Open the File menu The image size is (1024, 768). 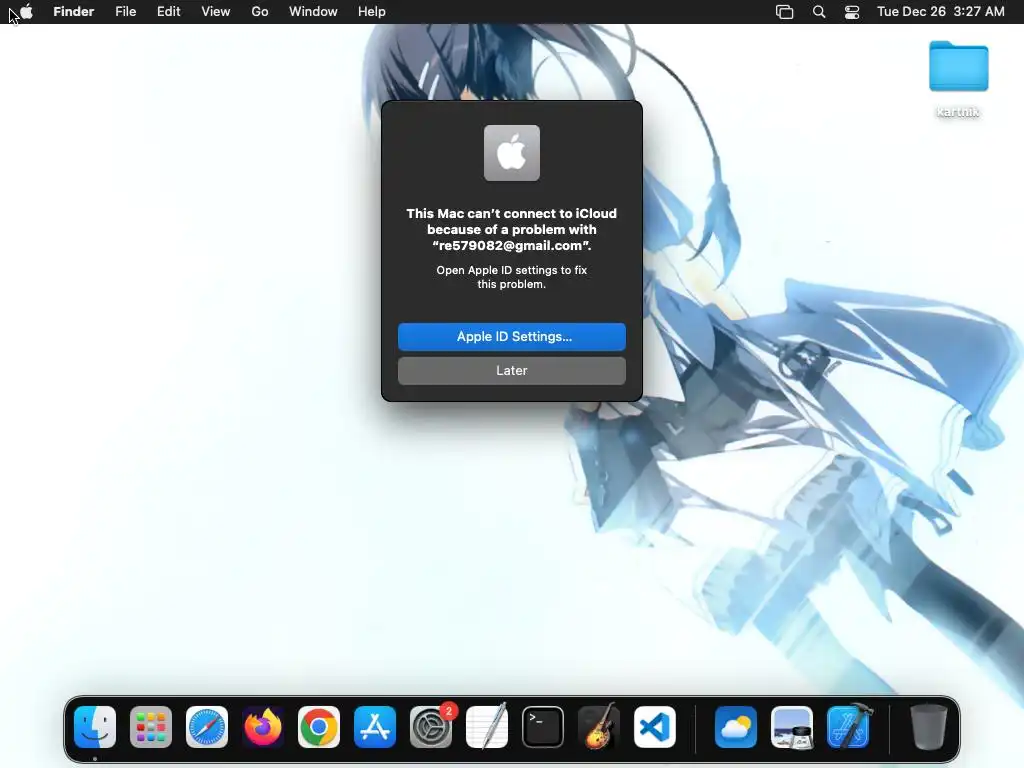(x=125, y=12)
